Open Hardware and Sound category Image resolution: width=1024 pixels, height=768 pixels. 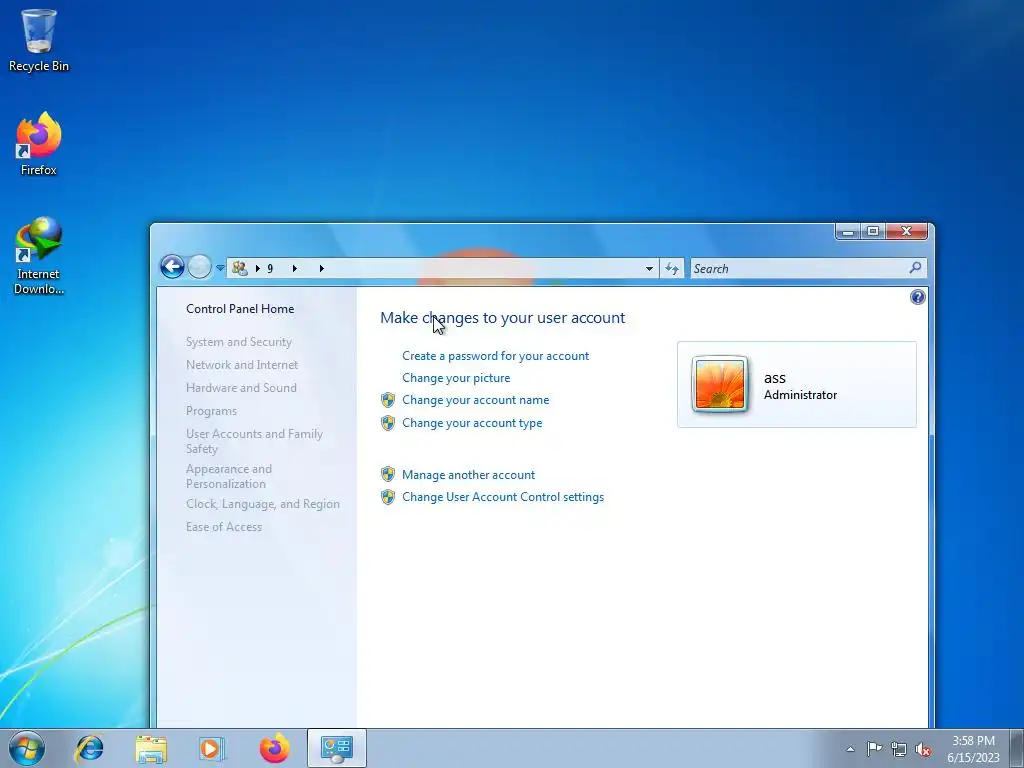pyautogui.click(x=241, y=387)
